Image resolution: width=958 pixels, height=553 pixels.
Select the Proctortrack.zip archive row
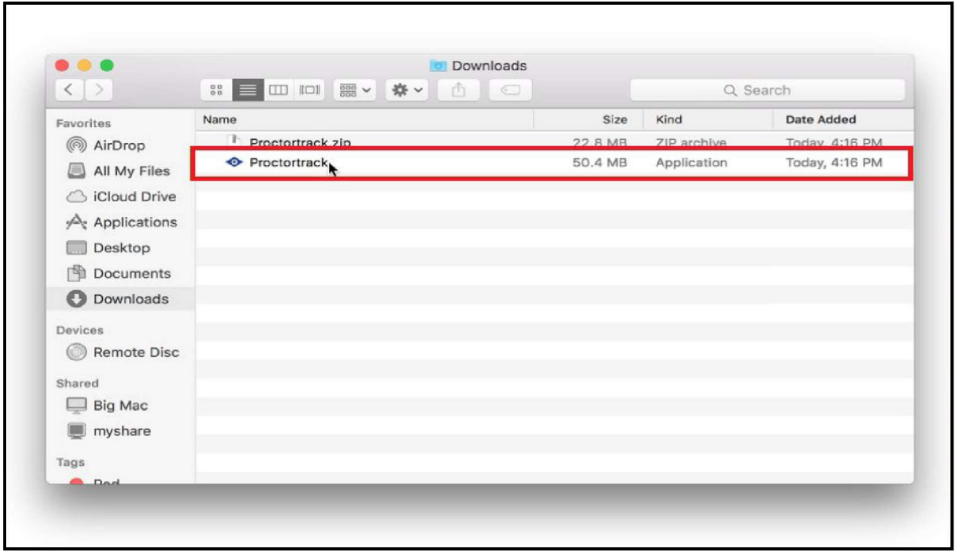click(x=555, y=141)
